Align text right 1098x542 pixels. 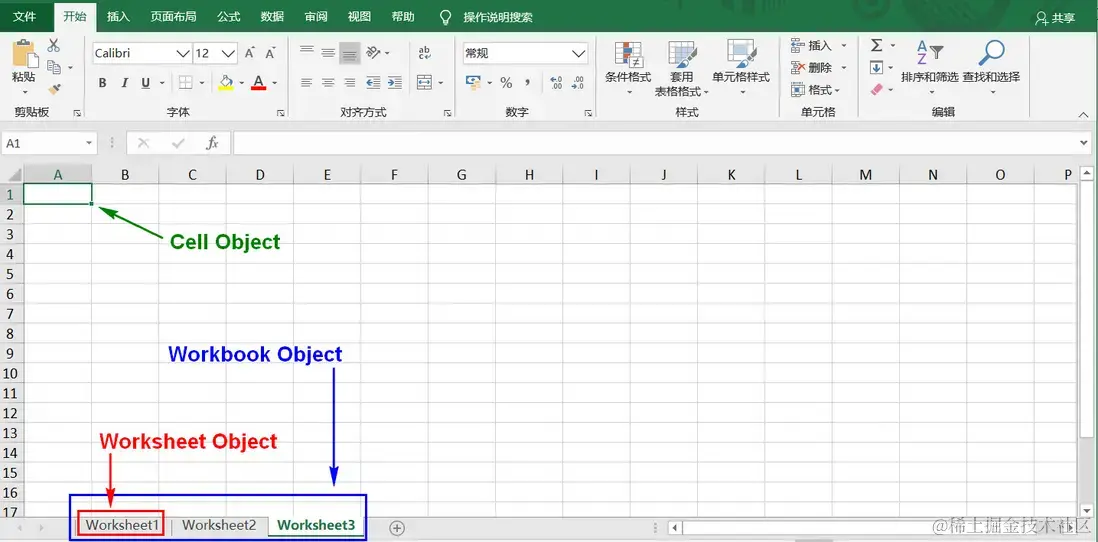350,83
